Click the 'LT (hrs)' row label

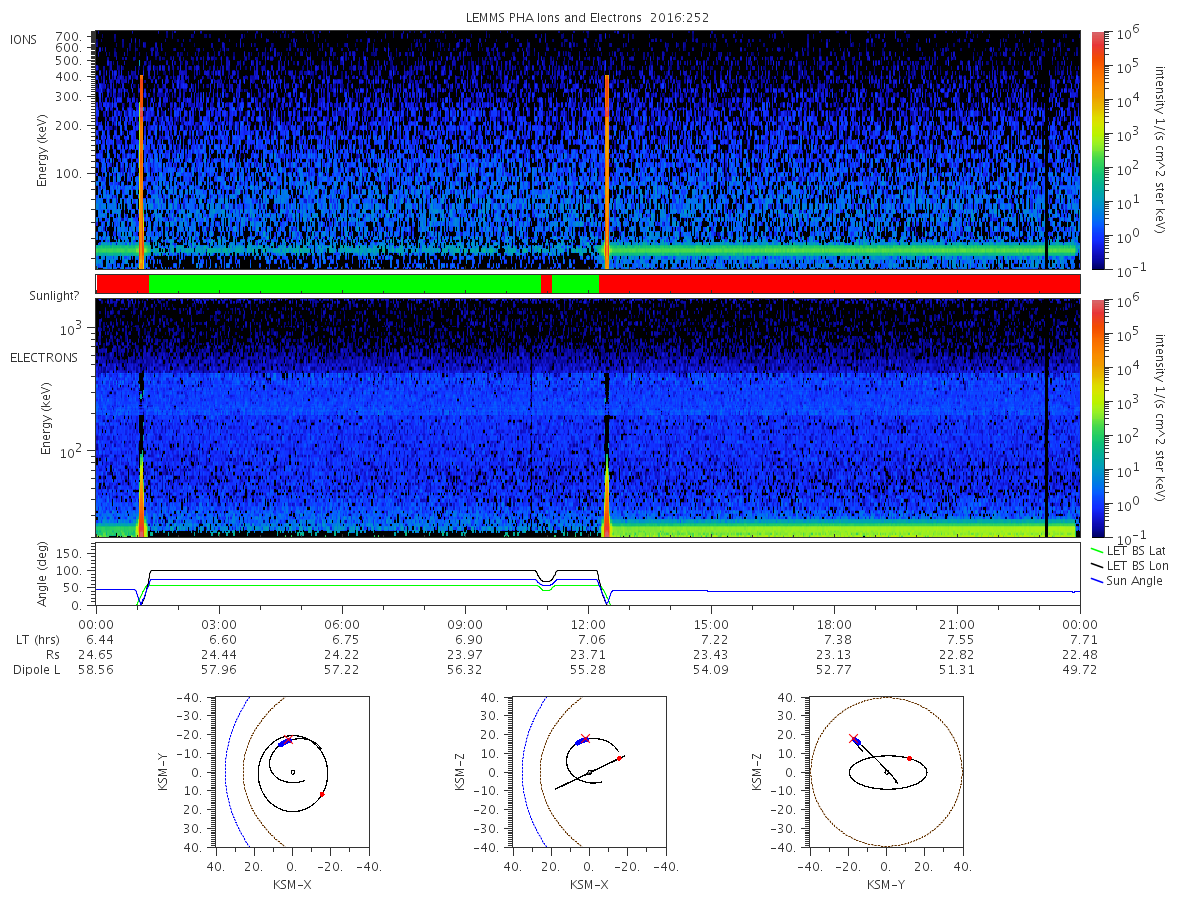pyautogui.click(x=40, y=639)
